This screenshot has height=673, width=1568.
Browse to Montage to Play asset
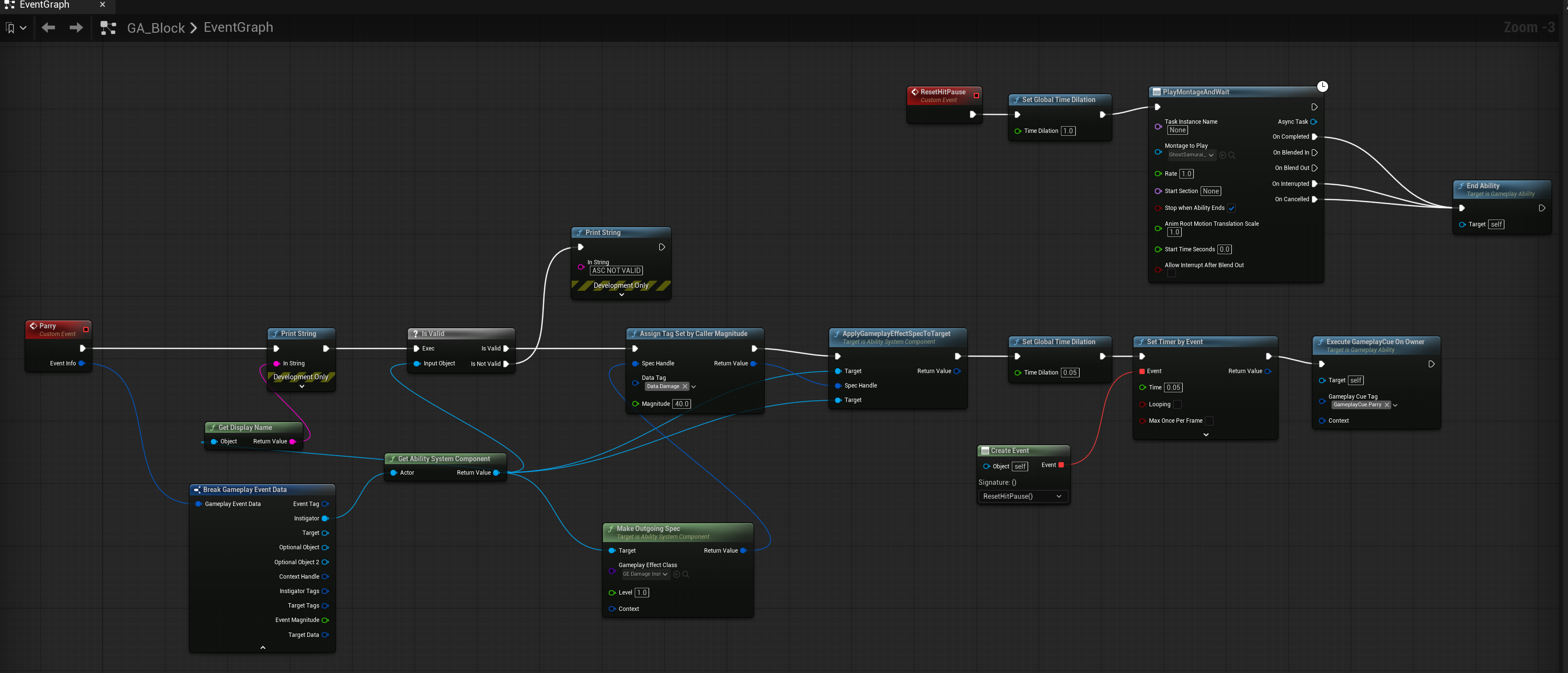click(x=1231, y=155)
